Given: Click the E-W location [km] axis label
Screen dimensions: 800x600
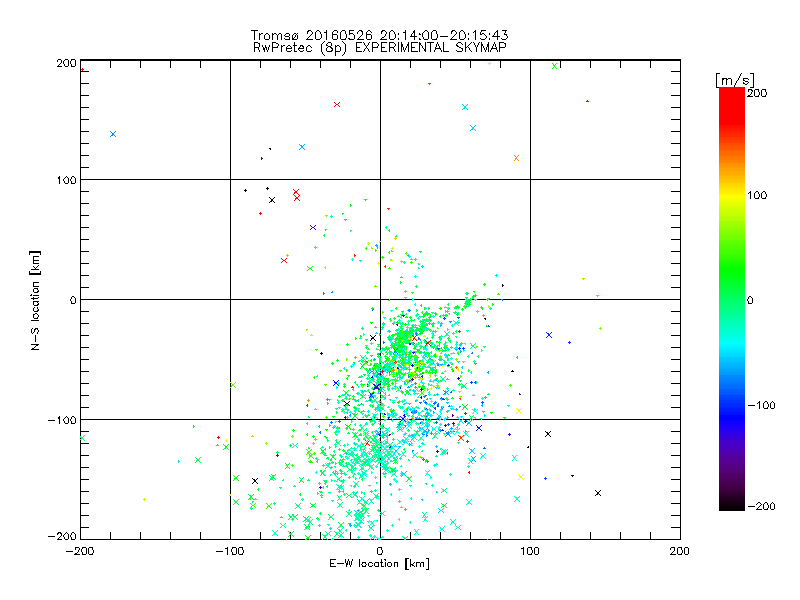Looking at the screenshot, I should (x=379, y=564).
